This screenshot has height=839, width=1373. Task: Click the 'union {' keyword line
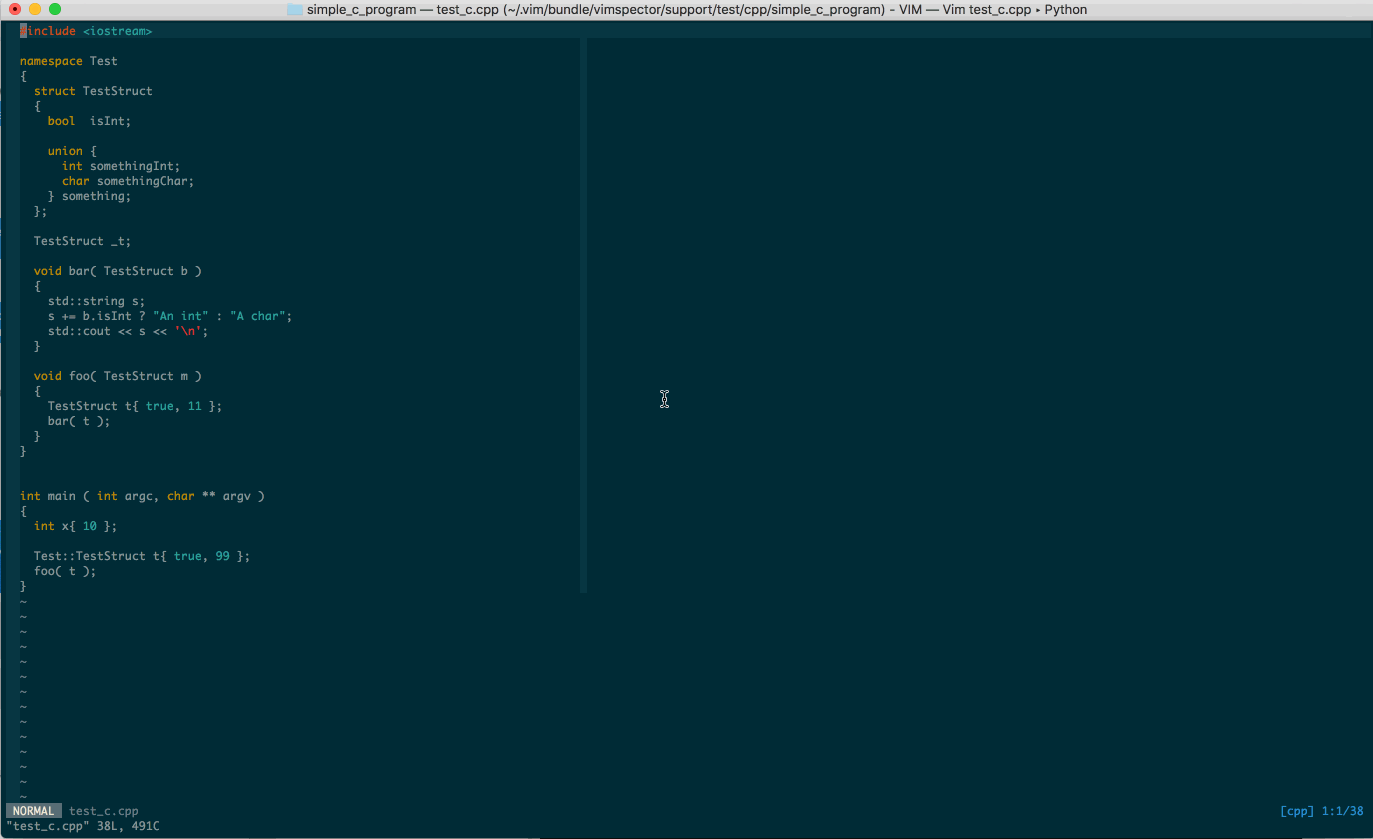click(72, 151)
